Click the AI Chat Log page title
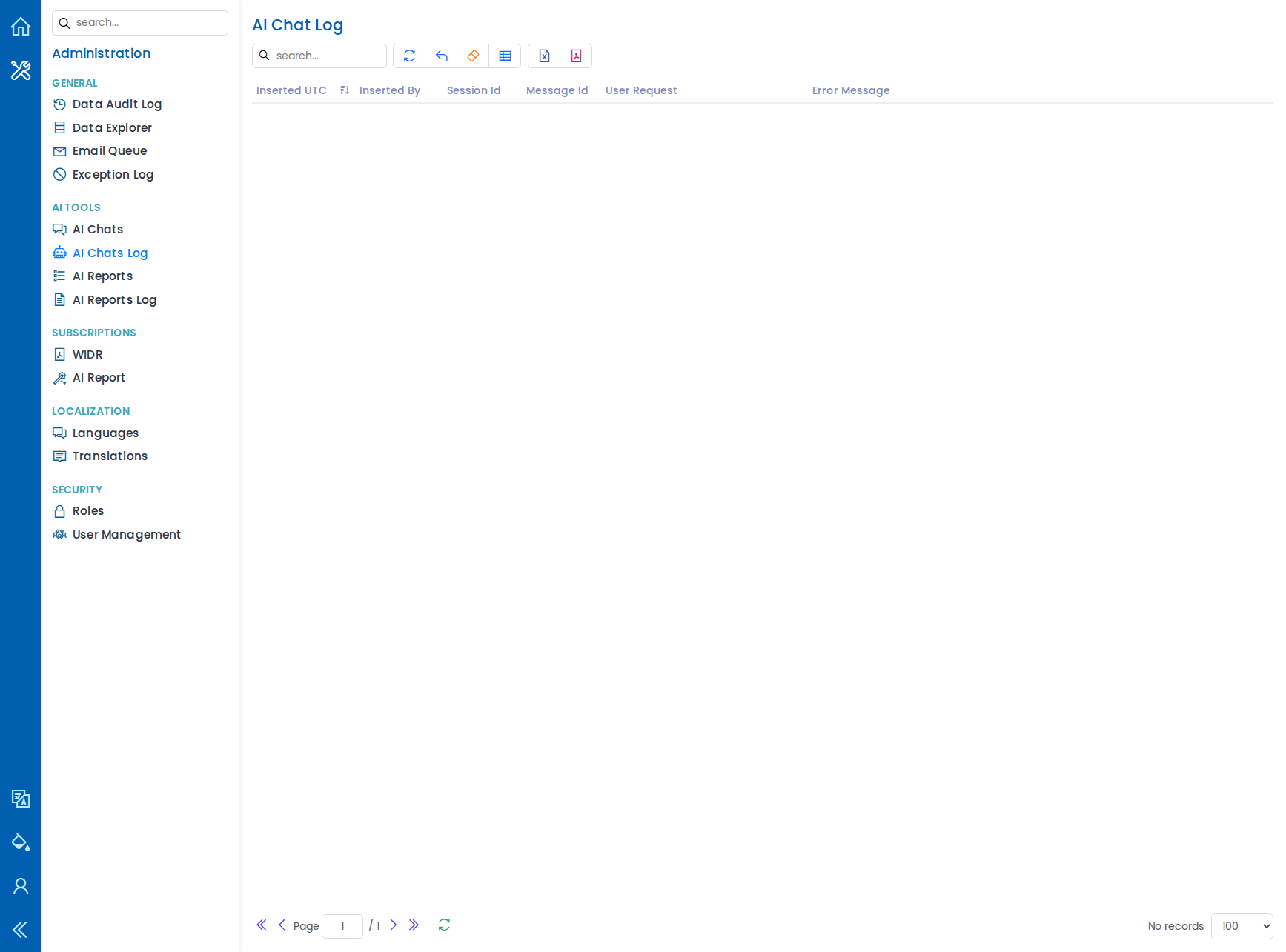1286x952 pixels. [298, 25]
